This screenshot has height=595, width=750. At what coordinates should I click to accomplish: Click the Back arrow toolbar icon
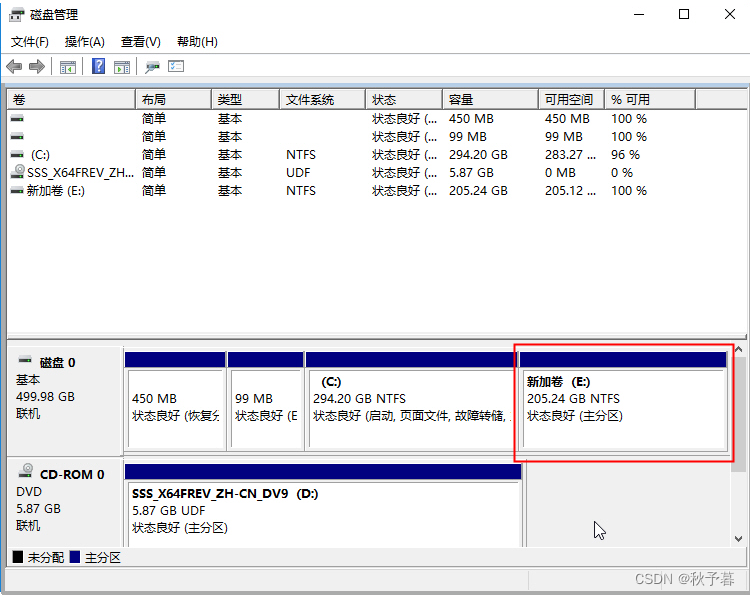coord(14,66)
